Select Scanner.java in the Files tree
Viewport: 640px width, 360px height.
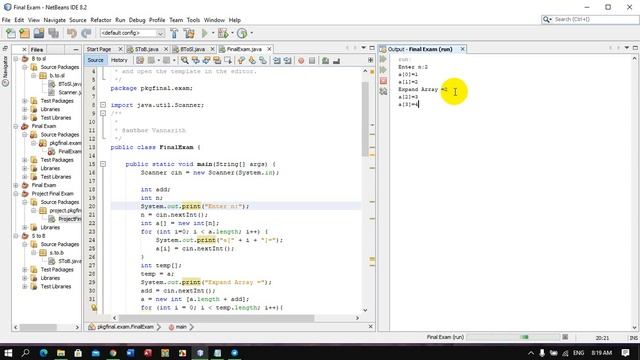click(64, 93)
